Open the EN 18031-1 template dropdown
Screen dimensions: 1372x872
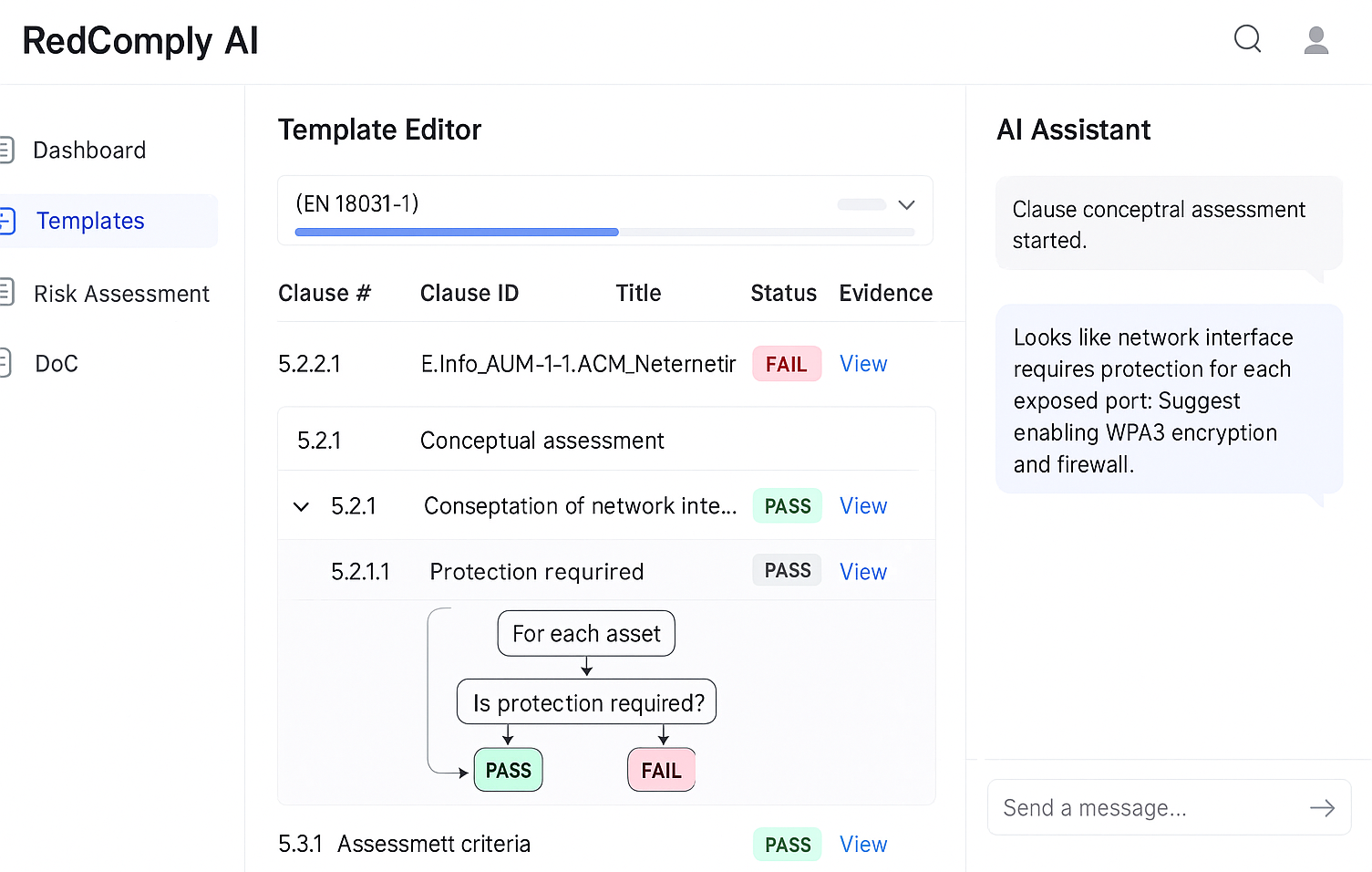click(x=905, y=204)
